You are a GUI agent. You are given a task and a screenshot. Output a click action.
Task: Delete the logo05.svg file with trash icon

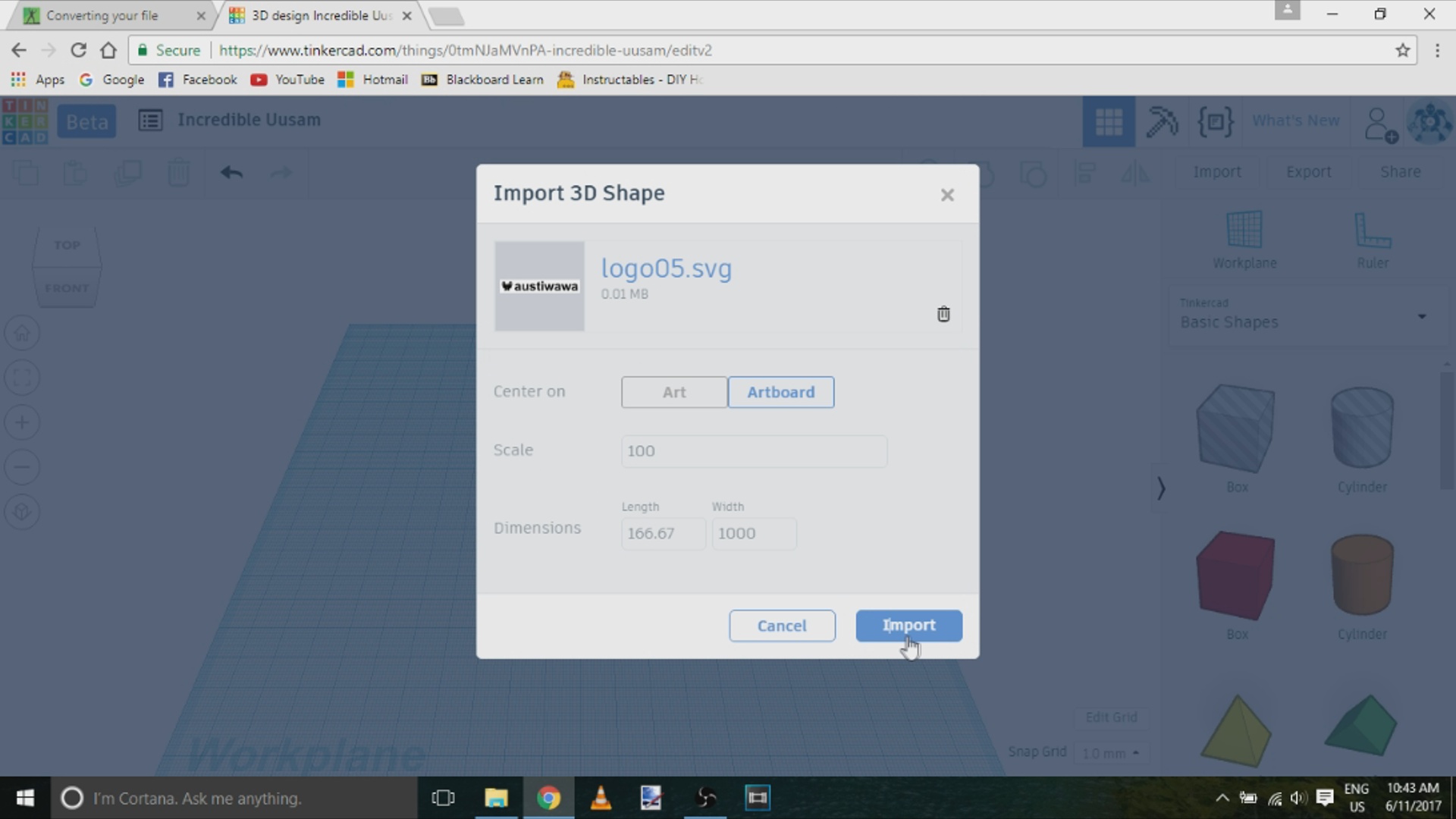click(943, 314)
